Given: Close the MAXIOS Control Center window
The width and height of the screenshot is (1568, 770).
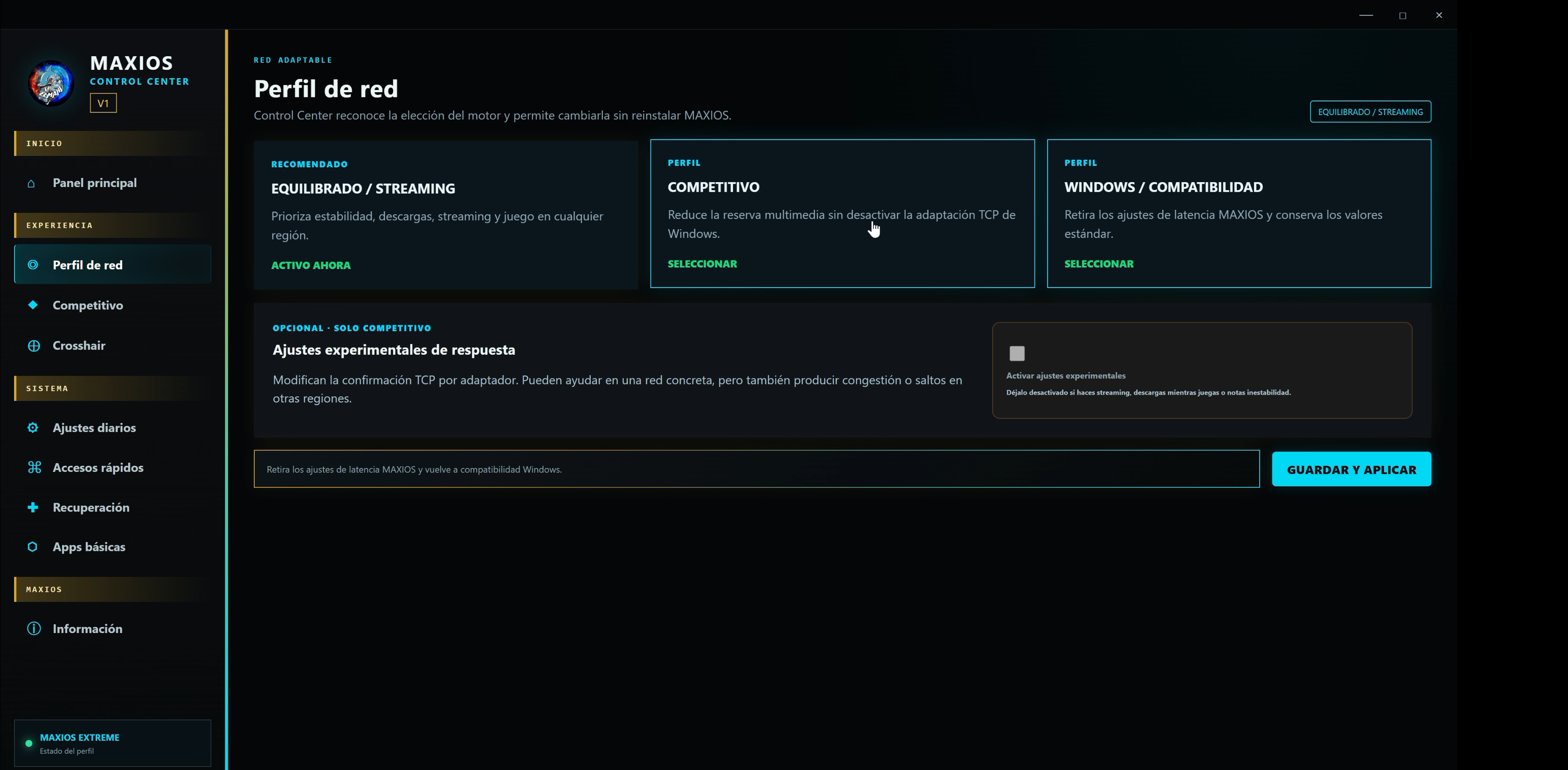Looking at the screenshot, I should click(x=1439, y=15).
